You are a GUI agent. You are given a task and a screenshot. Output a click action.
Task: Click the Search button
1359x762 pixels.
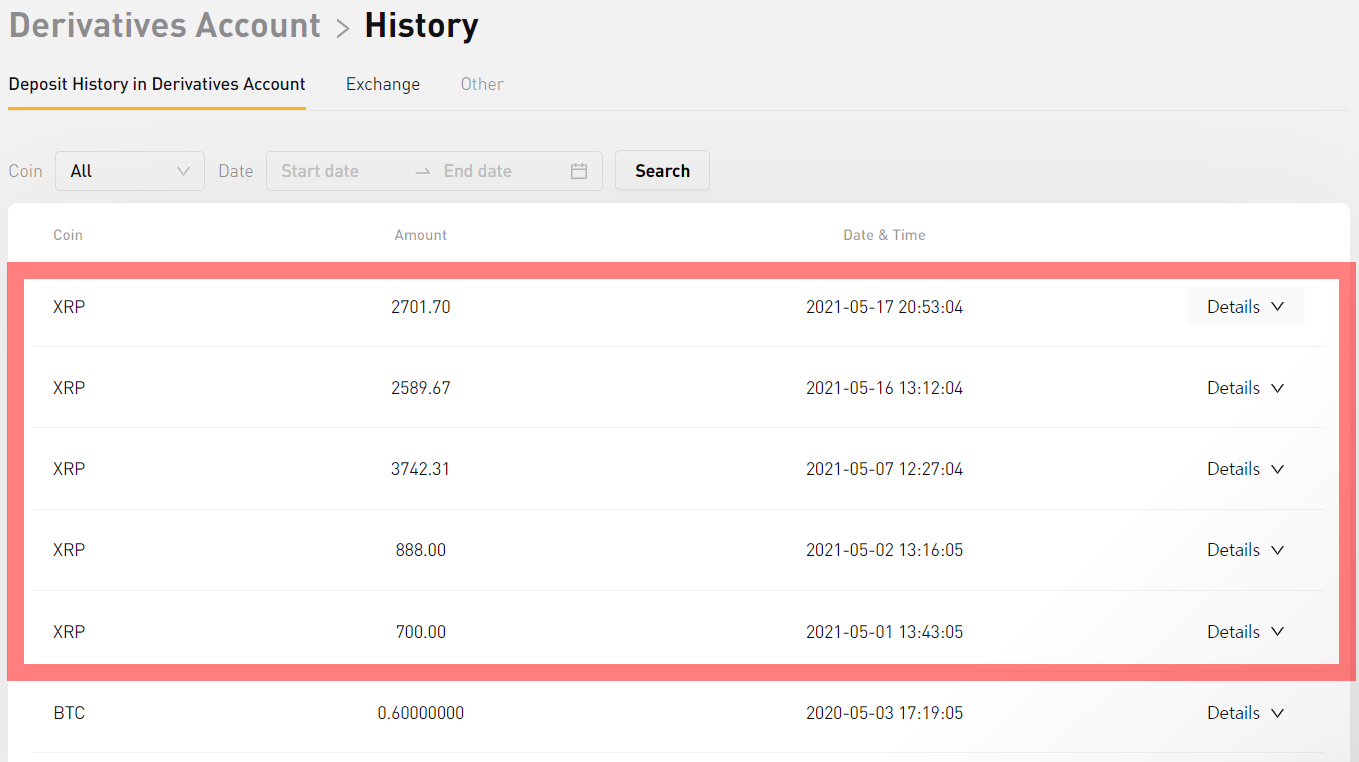click(x=662, y=171)
